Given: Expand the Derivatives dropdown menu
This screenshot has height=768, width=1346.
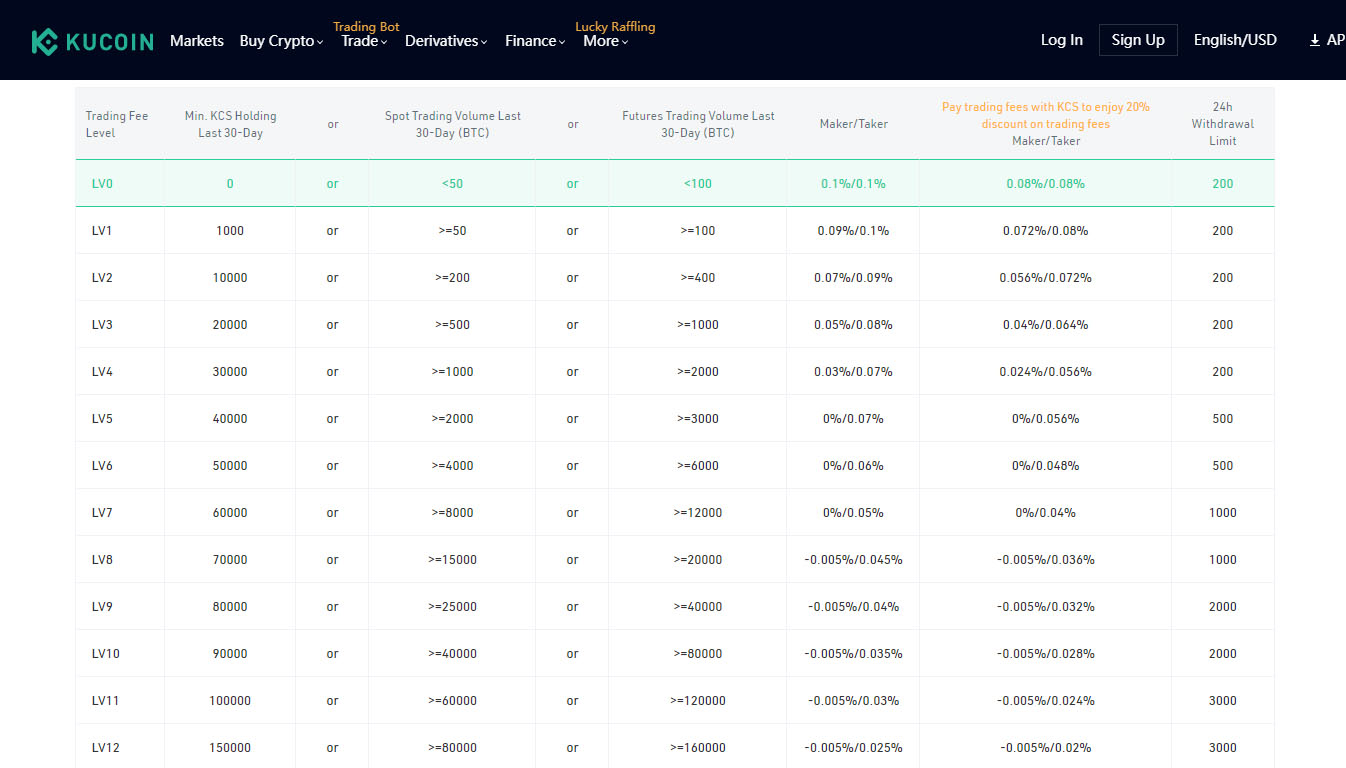Looking at the screenshot, I should (x=446, y=41).
